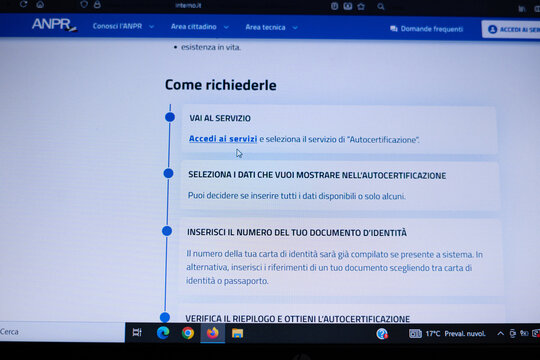The image size is (540, 360).
Task: Open the shield tracking protection icon
Action: 84,4
